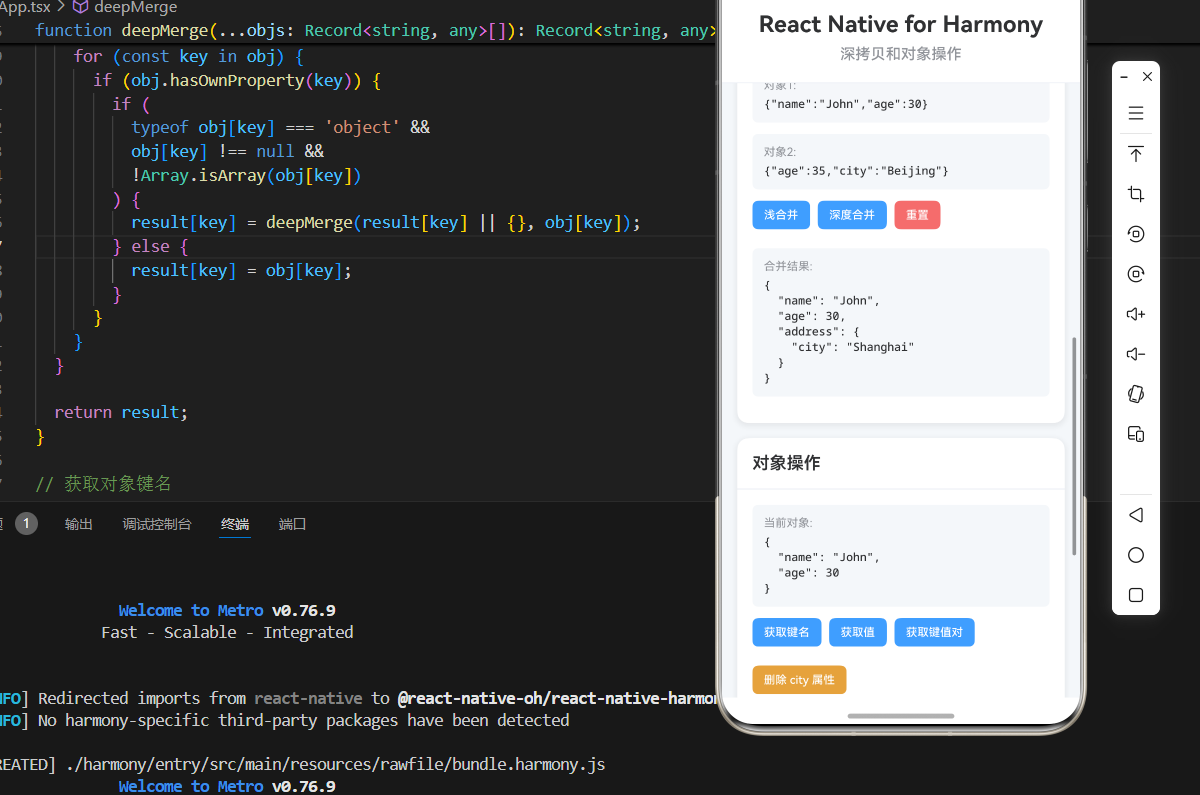
Task: Tap the emulator Recents square button
Action: click(1136, 595)
